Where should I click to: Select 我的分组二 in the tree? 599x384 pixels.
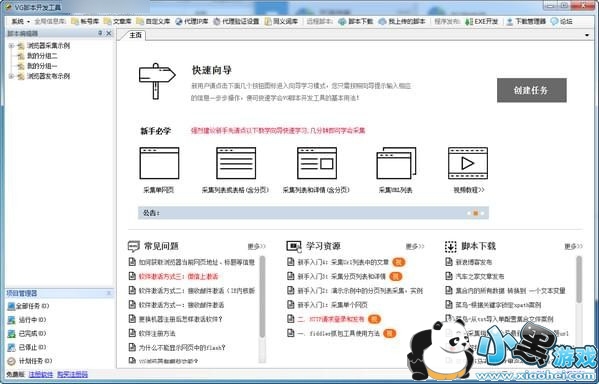coord(42,56)
